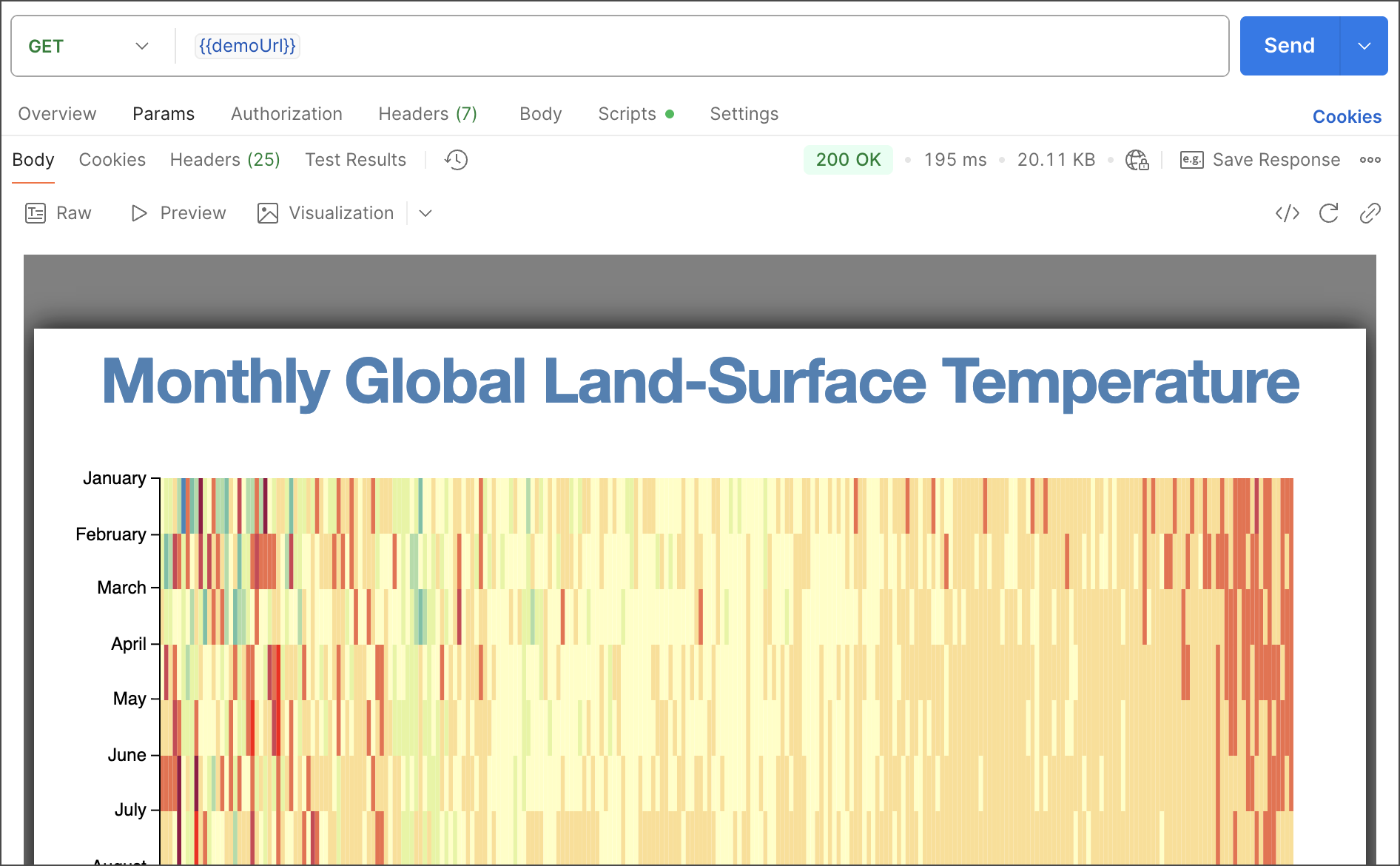Image resolution: width=1400 pixels, height=866 pixels.
Task: Click the refresh visualization icon
Action: coord(1328,213)
